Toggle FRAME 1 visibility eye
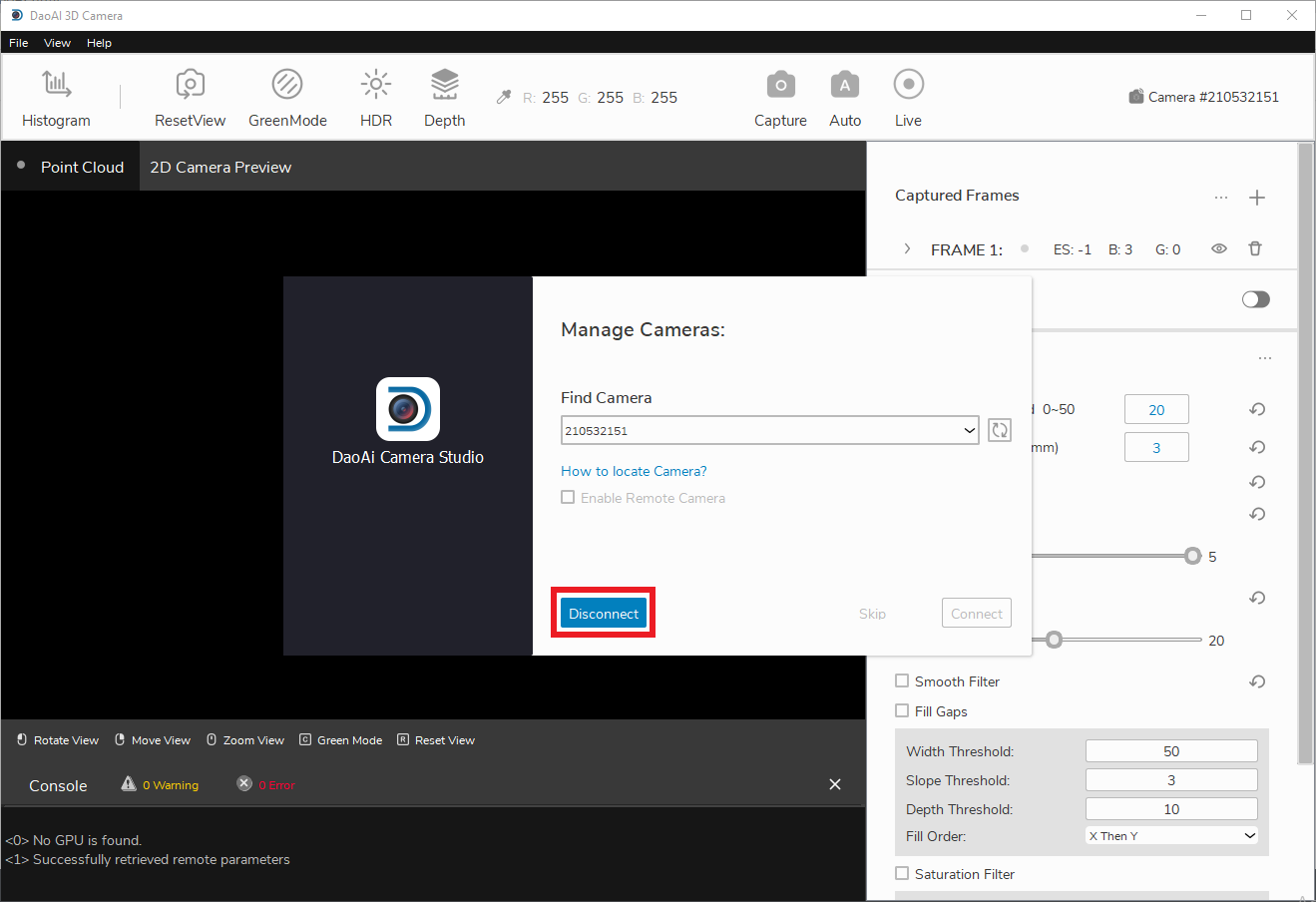 pos(1218,249)
